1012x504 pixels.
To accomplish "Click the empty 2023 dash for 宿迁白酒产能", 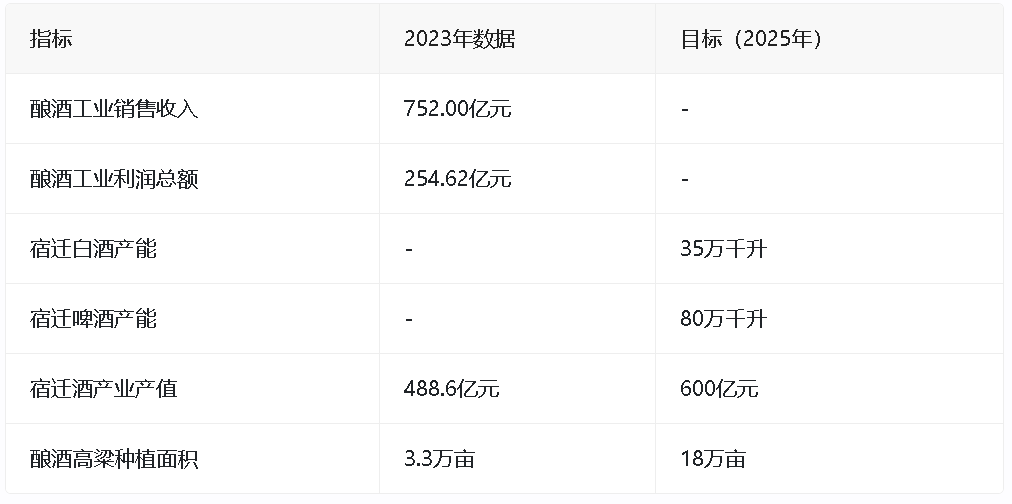I will coord(408,249).
